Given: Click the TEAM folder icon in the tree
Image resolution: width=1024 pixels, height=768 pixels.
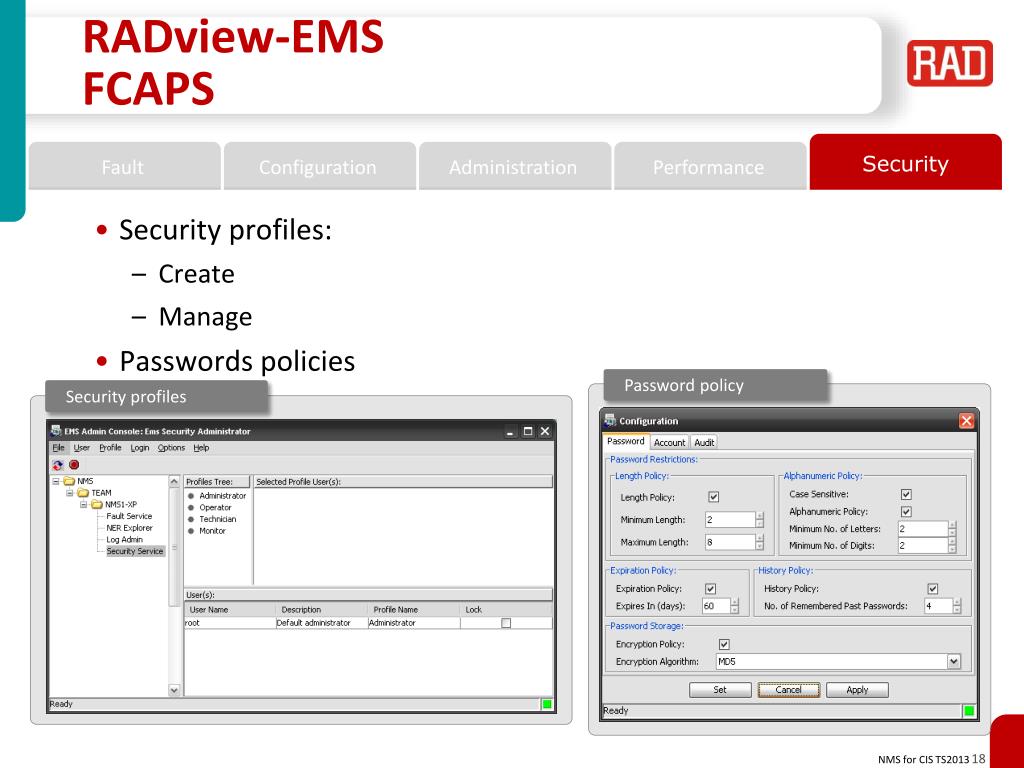Looking at the screenshot, I should [x=83, y=493].
